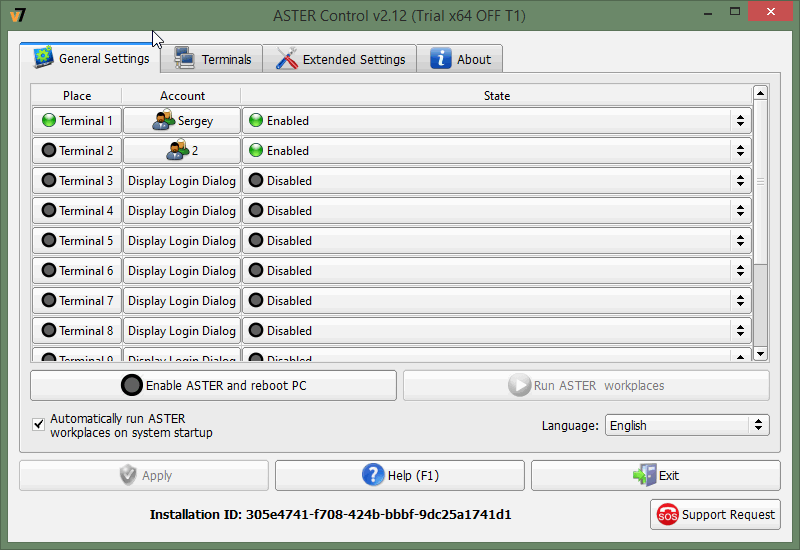
Task: Click the Apply button
Action: click(x=144, y=476)
